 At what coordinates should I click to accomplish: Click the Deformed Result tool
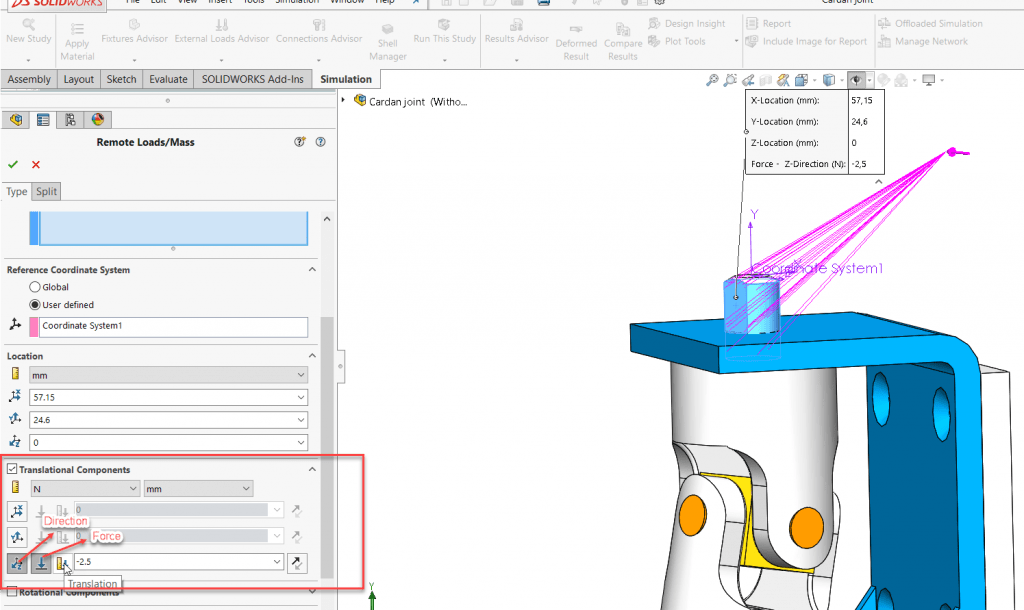(x=576, y=42)
